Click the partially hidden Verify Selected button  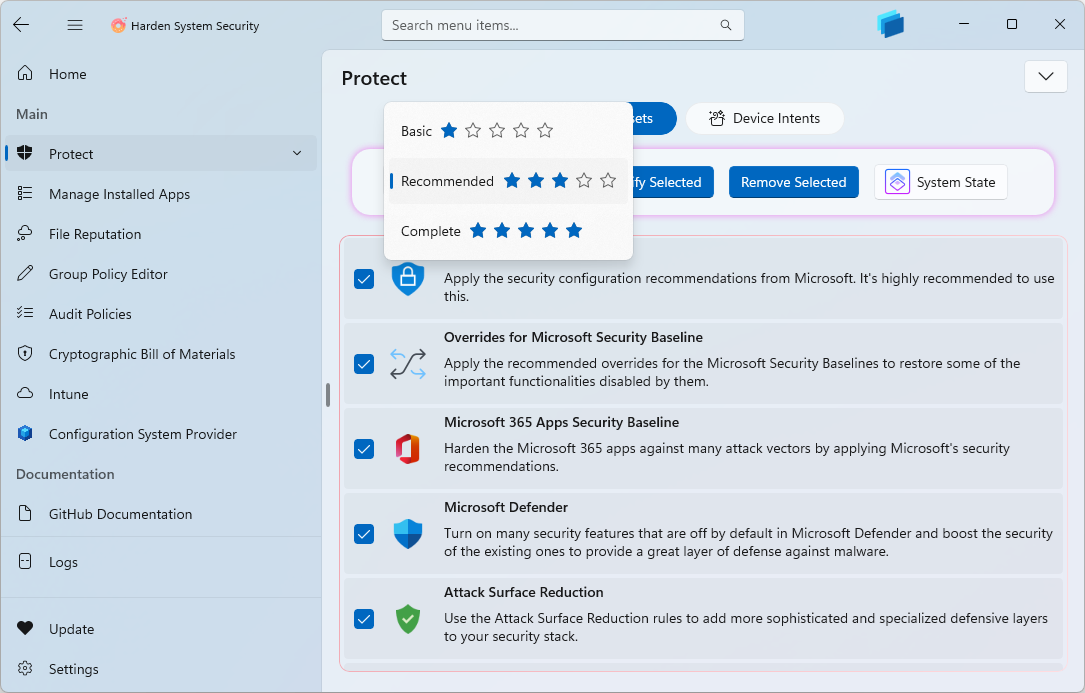pyautogui.click(x=673, y=182)
